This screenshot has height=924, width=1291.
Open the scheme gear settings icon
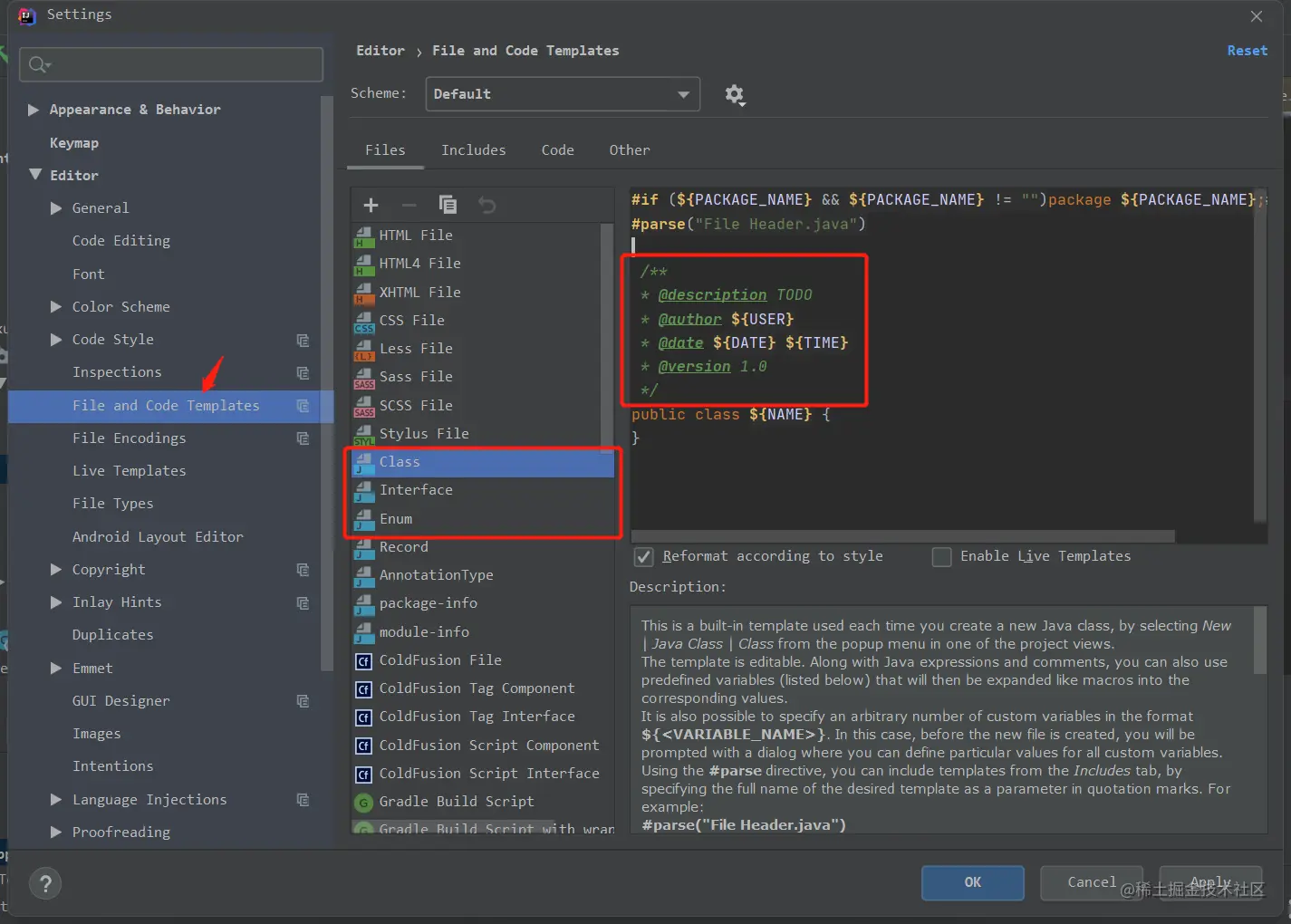tap(735, 94)
